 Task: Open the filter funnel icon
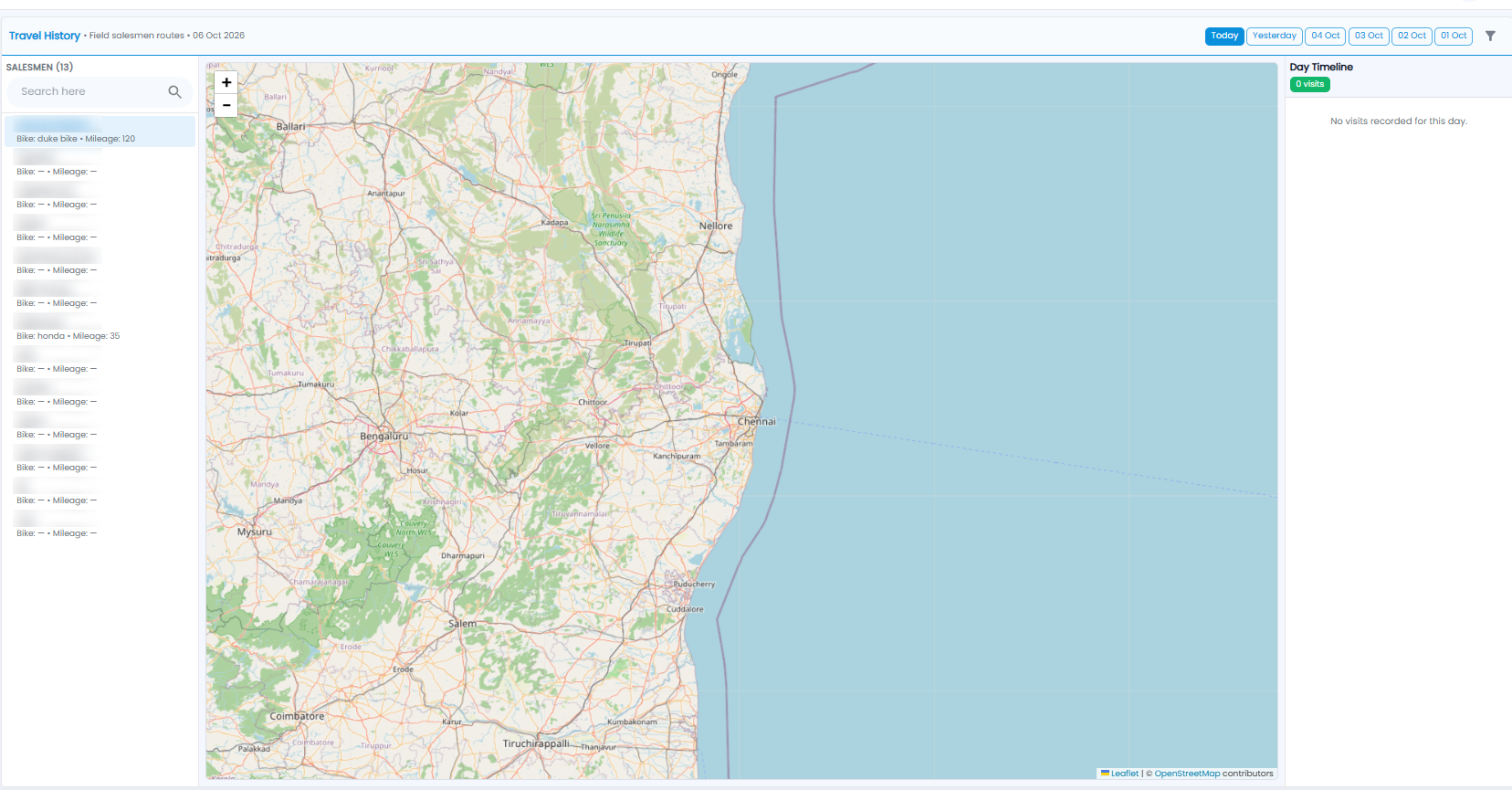pyautogui.click(x=1490, y=36)
